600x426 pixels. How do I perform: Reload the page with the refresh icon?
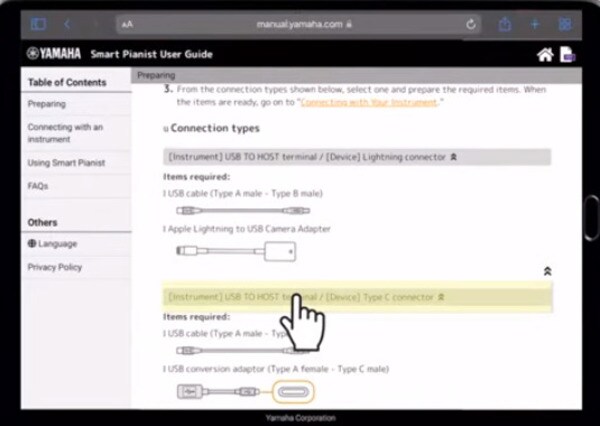pyautogui.click(x=471, y=24)
